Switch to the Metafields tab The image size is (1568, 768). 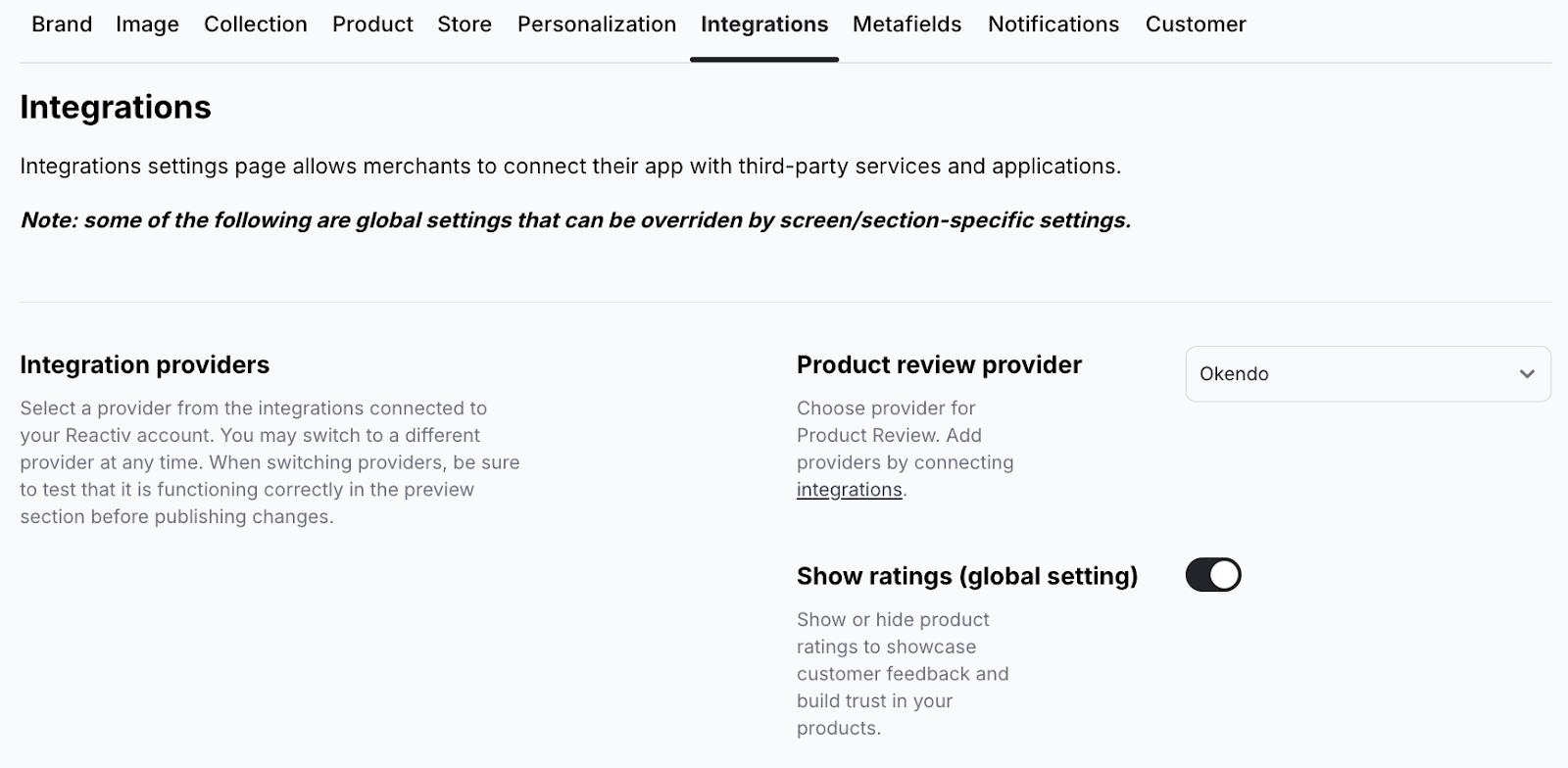(906, 24)
